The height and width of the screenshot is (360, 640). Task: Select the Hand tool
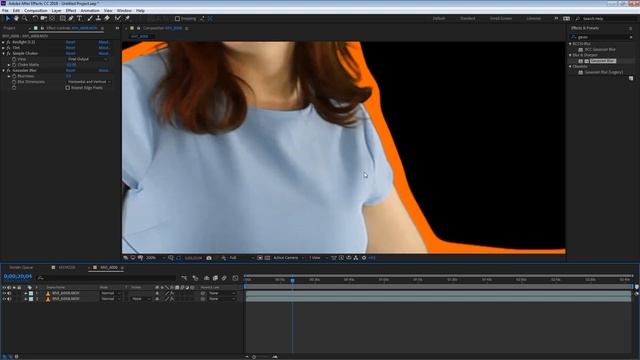16,18
